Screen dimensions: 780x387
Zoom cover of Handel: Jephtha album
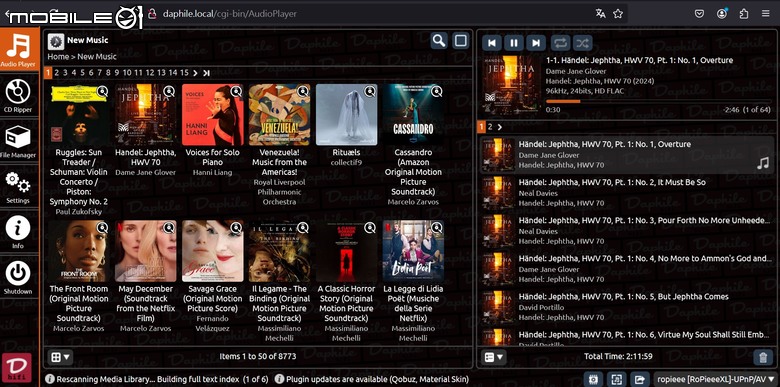pos(169,92)
